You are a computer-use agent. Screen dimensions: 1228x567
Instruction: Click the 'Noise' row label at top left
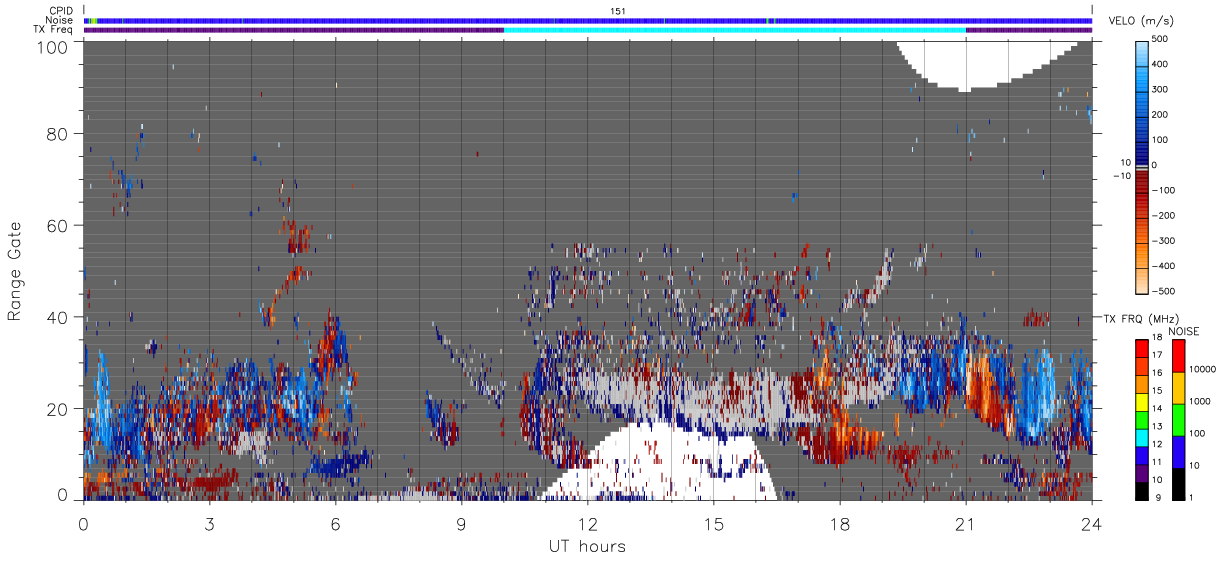tap(60, 20)
